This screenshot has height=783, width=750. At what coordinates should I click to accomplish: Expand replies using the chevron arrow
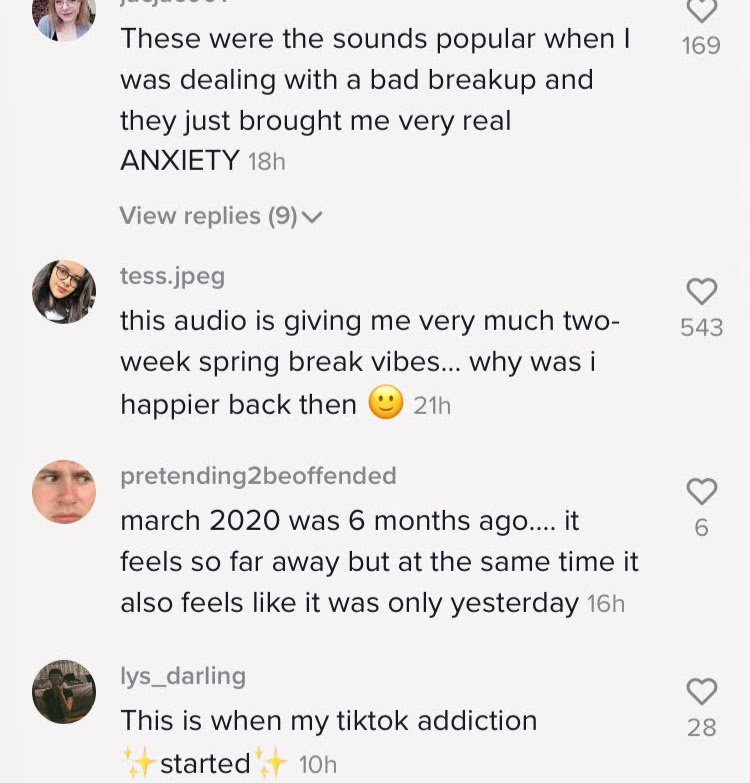pyautogui.click(x=312, y=217)
